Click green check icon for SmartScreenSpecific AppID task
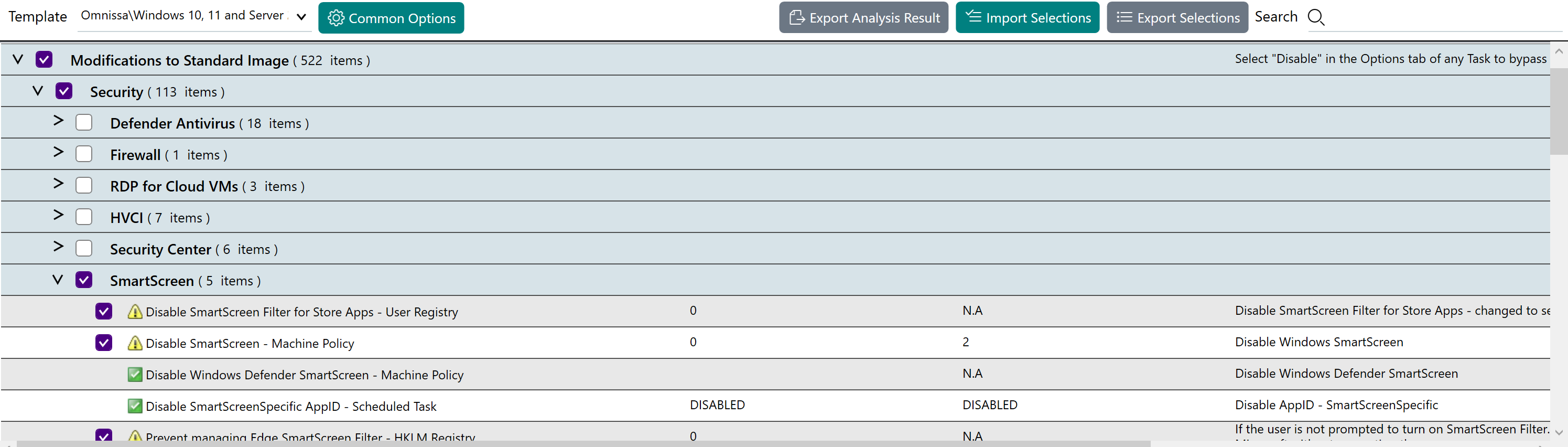1568x447 pixels. (135, 406)
